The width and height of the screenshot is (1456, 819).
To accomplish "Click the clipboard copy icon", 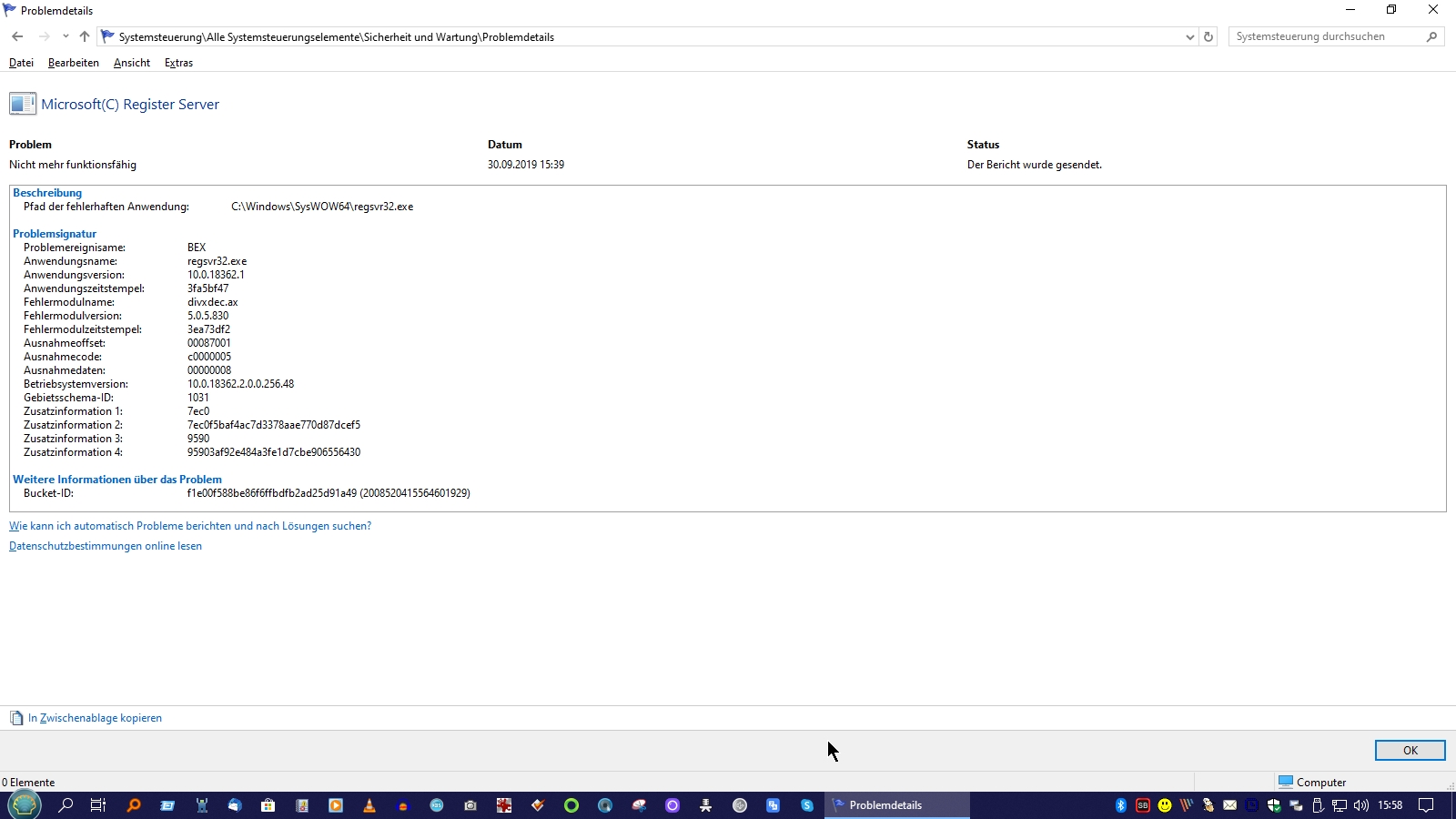I will [16, 718].
